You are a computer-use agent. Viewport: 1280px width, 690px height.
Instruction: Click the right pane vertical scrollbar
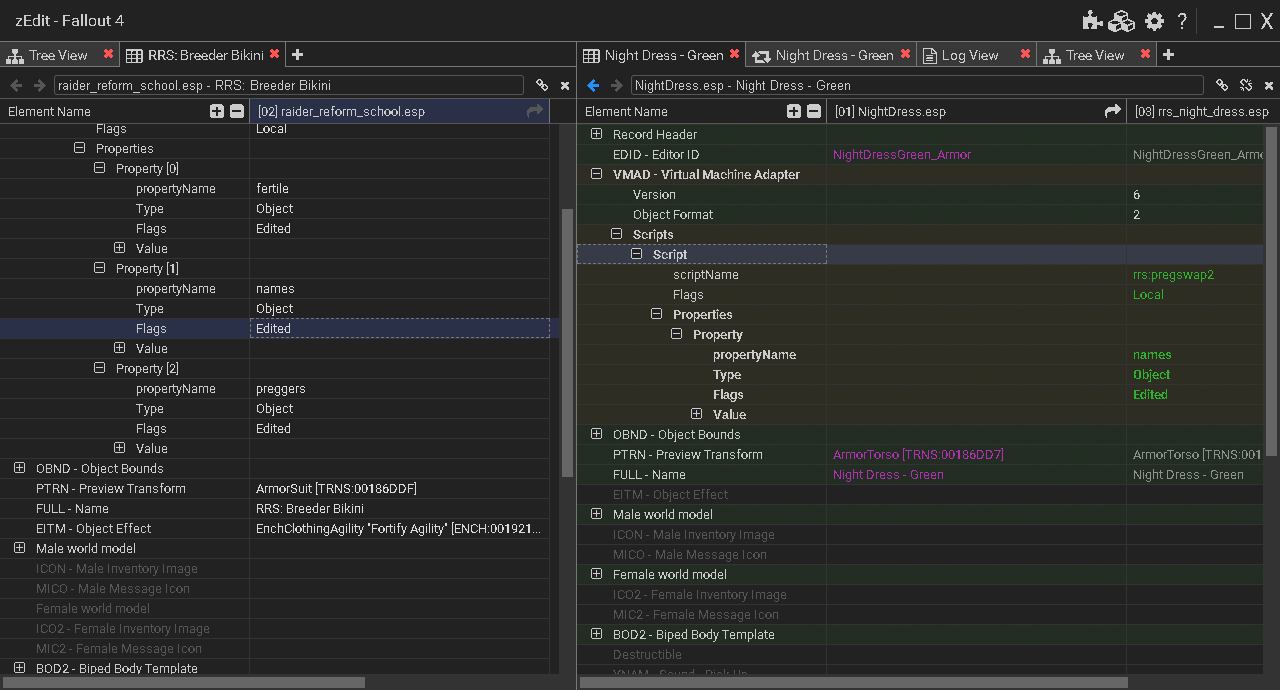coord(1272,290)
